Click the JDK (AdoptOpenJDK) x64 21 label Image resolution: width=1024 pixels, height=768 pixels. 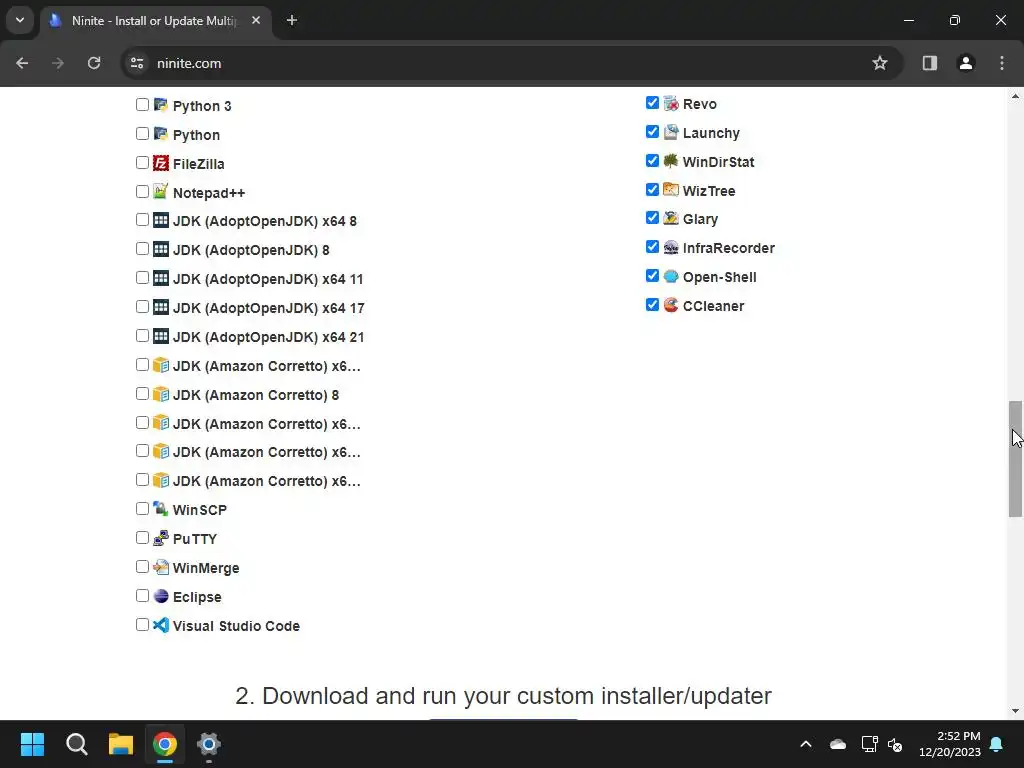268,337
